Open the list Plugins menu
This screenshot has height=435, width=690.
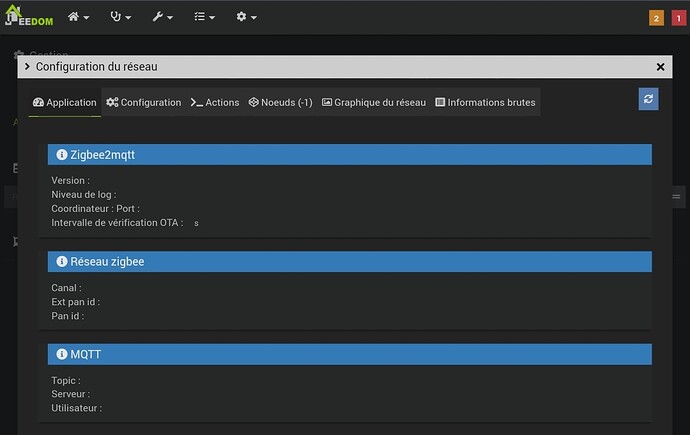(204, 17)
